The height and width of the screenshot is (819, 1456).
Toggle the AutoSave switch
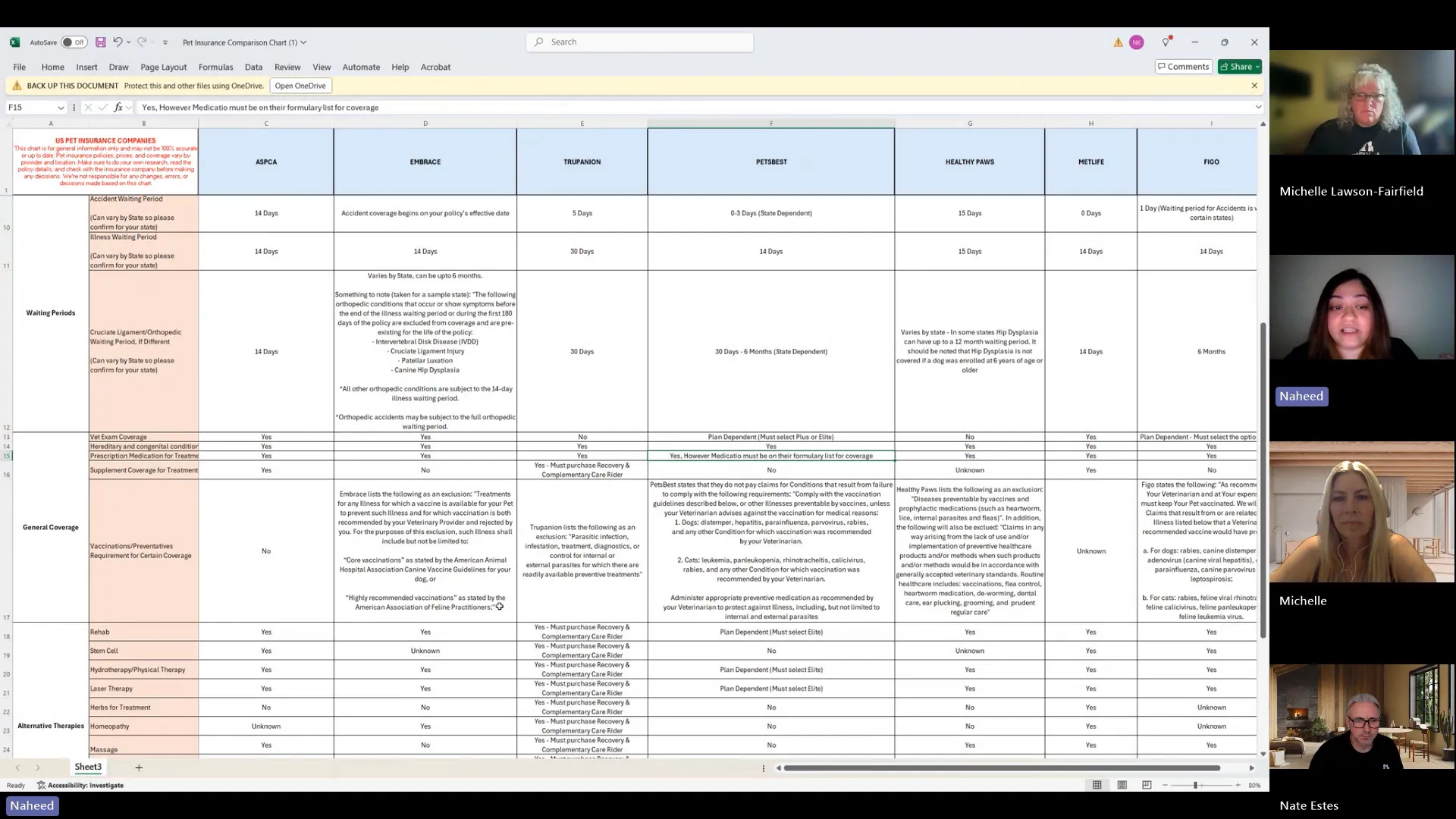74,42
